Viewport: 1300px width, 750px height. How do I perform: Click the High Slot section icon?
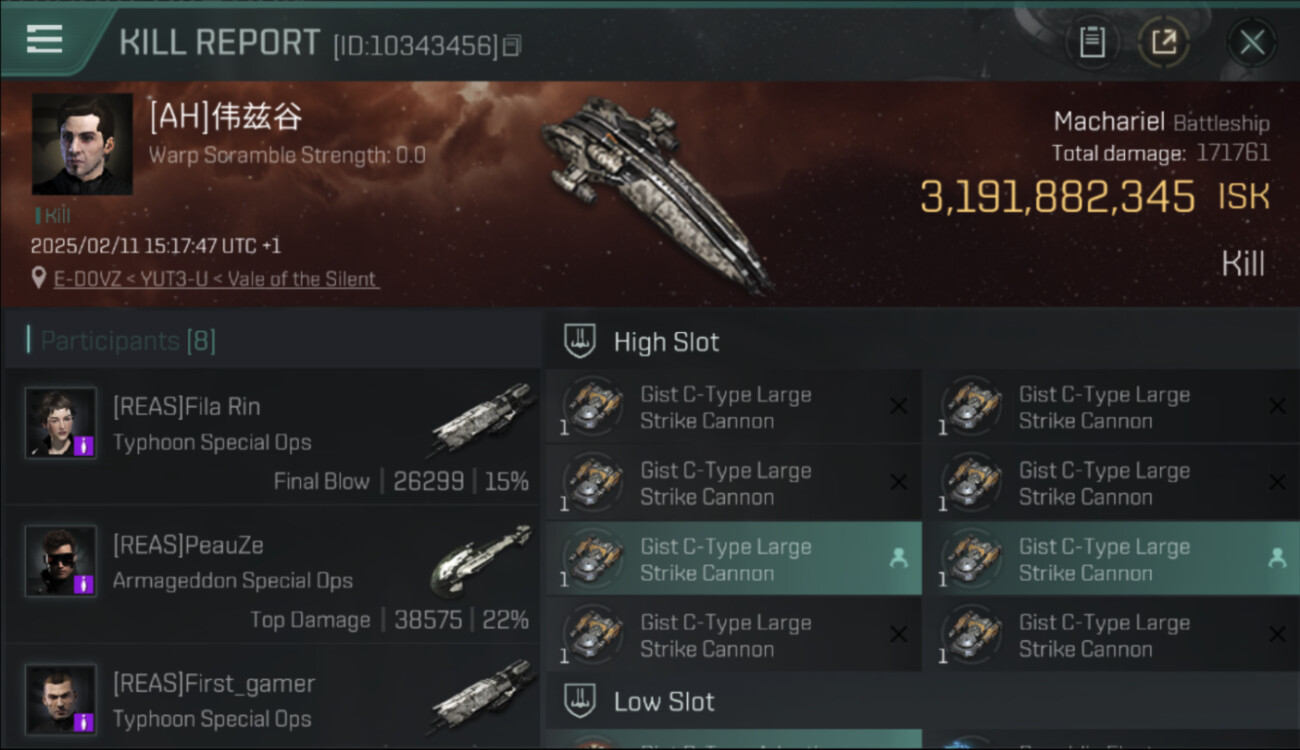(580, 341)
